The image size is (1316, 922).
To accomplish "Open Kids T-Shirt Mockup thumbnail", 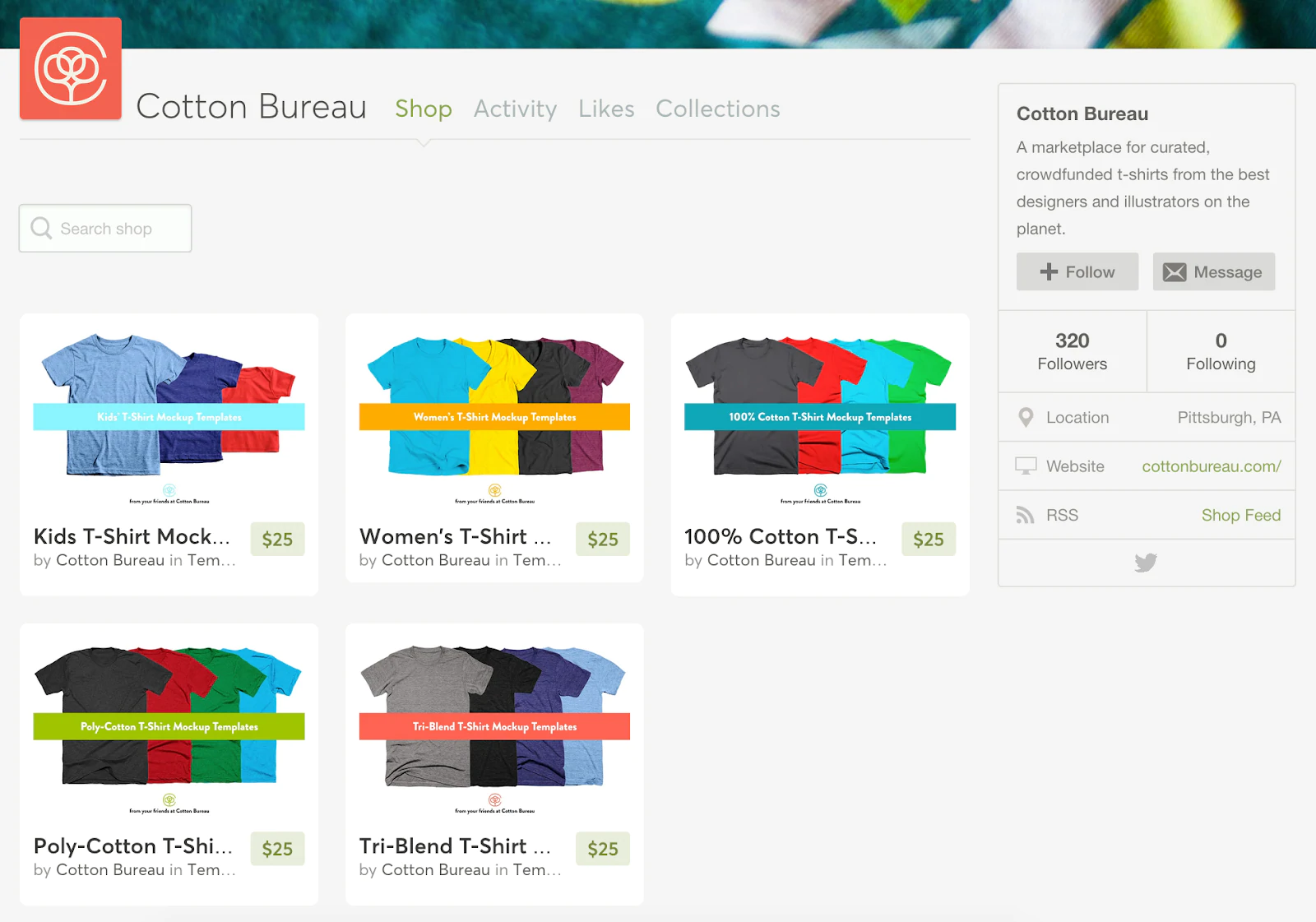I will click(x=169, y=418).
